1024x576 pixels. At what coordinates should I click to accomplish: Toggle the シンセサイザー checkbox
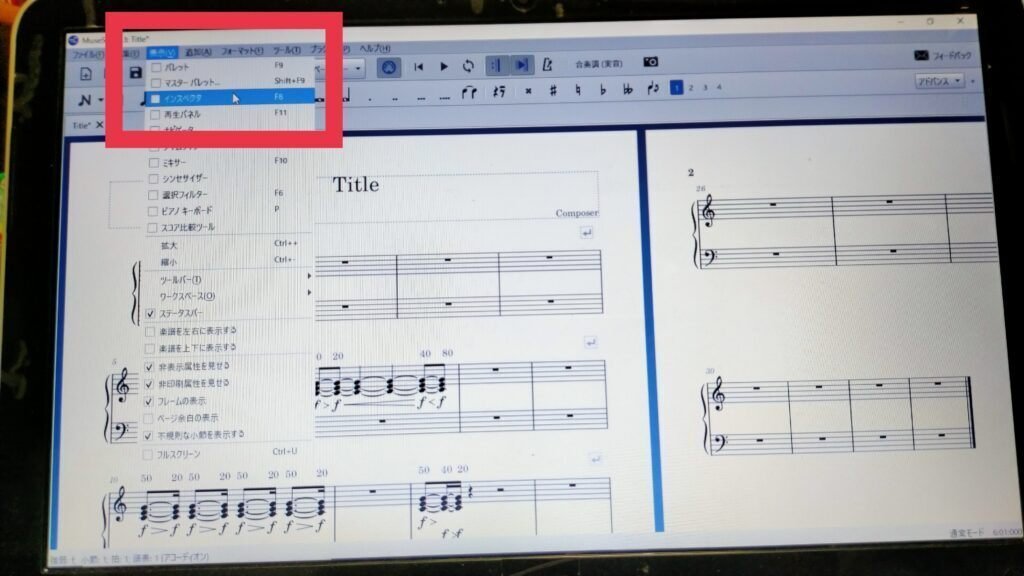coord(153,178)
